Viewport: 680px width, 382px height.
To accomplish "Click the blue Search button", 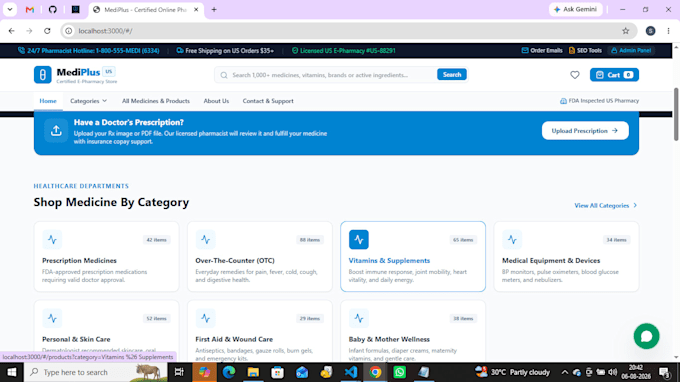I will (451, 75).
